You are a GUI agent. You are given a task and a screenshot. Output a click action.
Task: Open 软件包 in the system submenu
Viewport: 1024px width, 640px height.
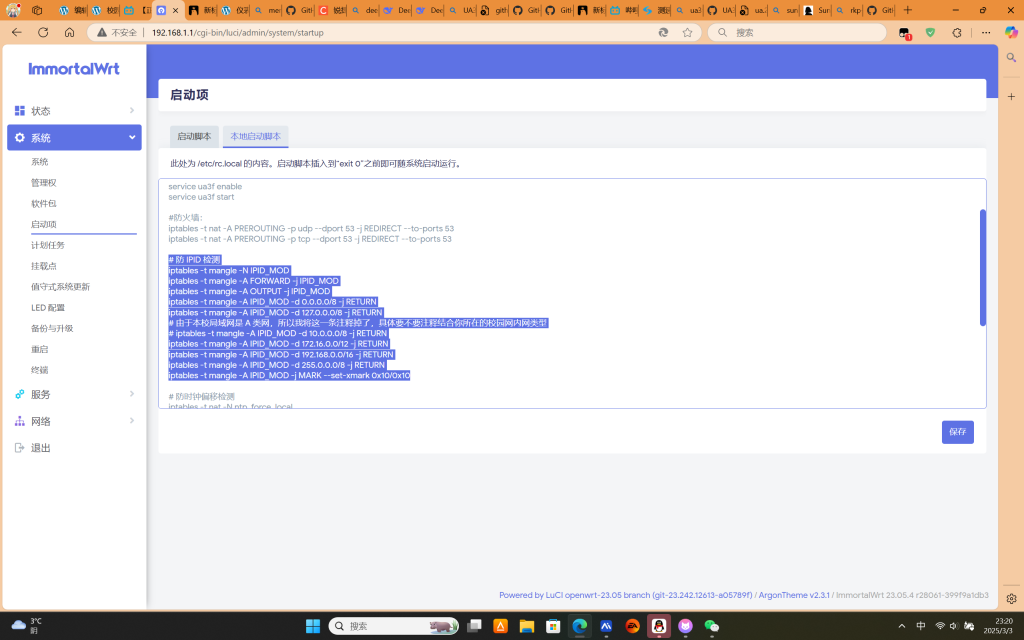click(44, 203)
